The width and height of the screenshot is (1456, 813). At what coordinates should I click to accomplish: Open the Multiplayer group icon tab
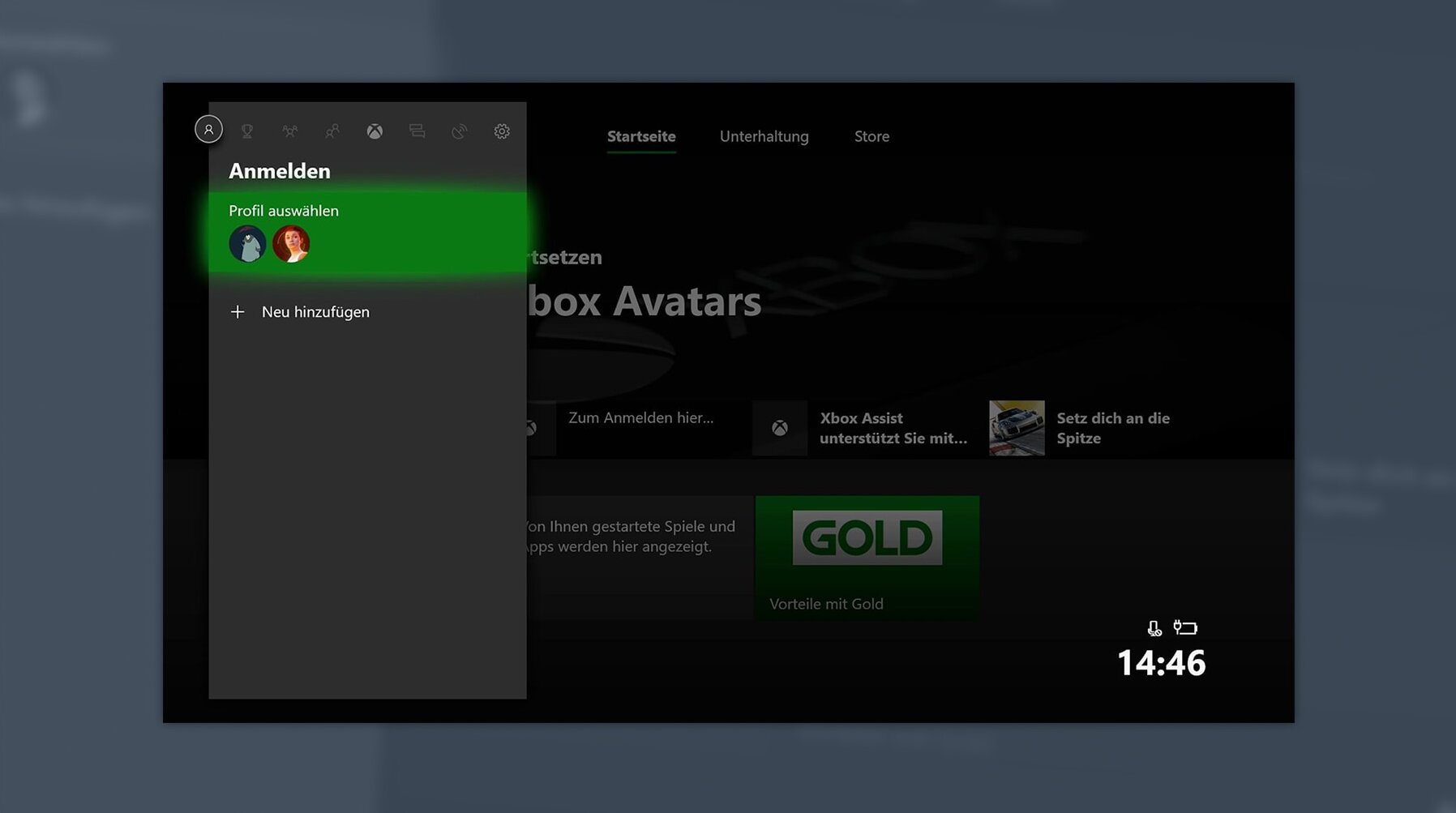pos(289,131)
